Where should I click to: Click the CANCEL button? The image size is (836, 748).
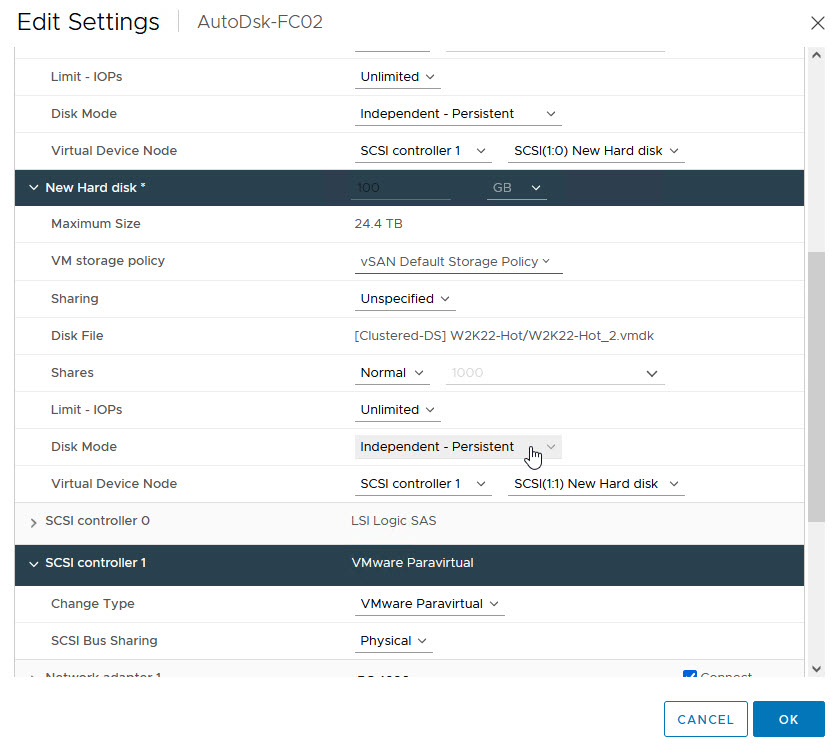(x=705, y=719)
